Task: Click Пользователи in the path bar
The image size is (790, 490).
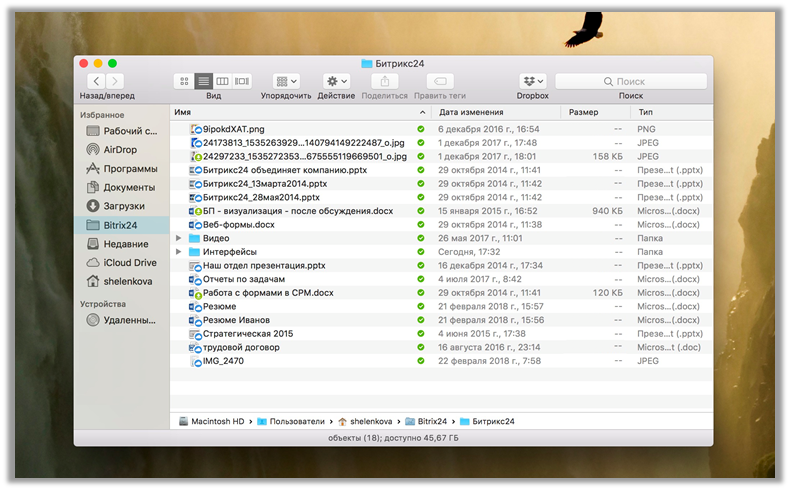Action: click(x=291, y=422)
